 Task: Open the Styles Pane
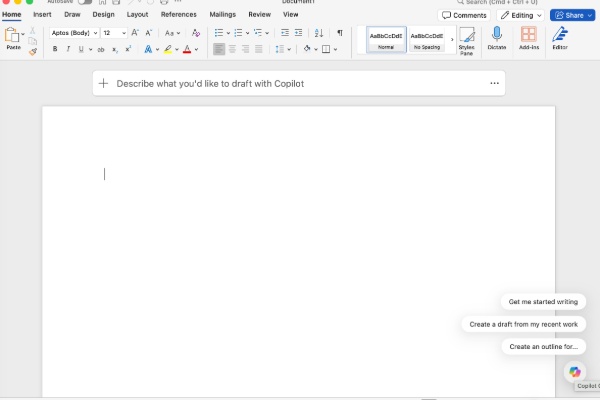click(466, 41)
